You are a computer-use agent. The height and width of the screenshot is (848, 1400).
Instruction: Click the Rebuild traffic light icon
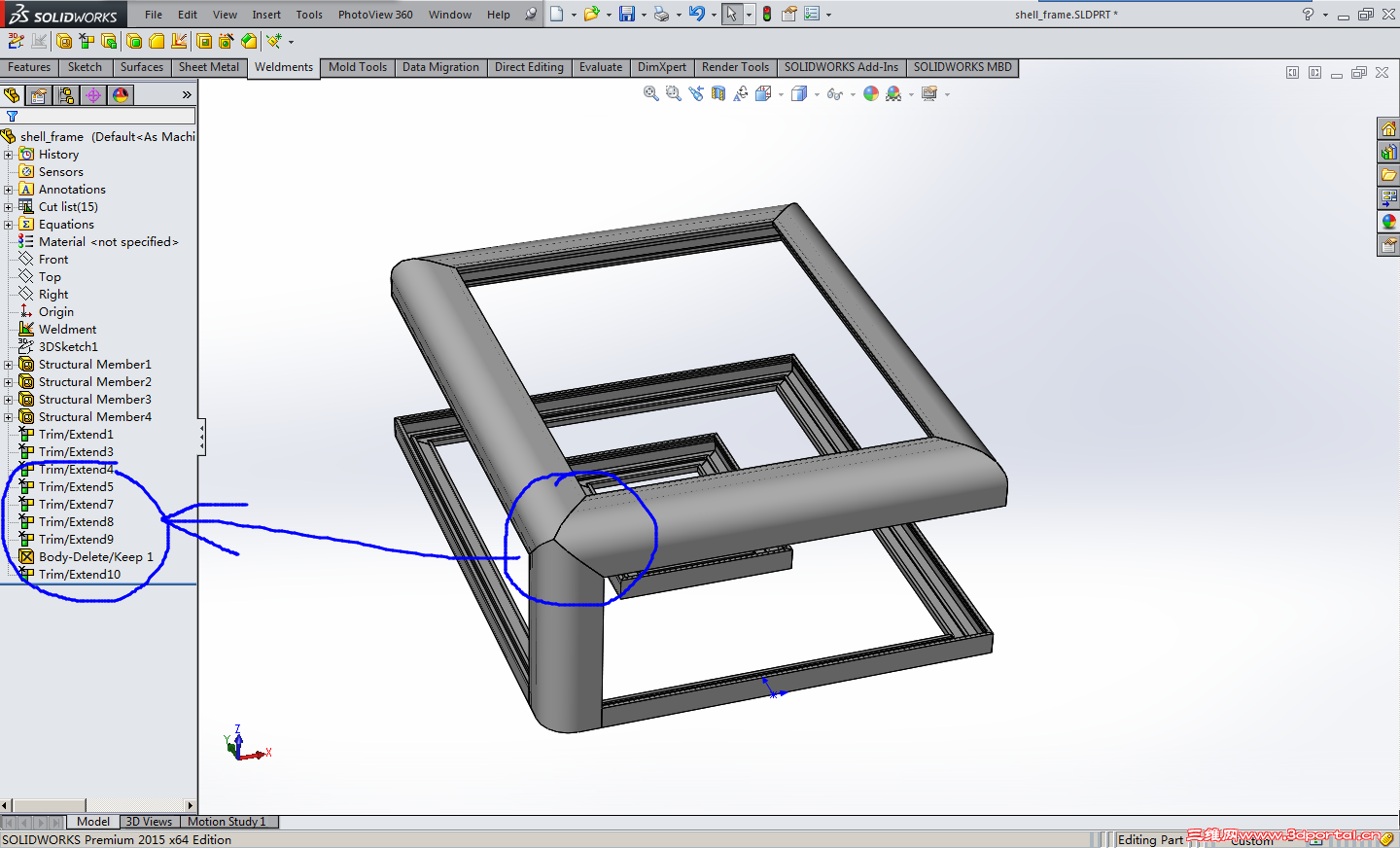pos(767,15)
